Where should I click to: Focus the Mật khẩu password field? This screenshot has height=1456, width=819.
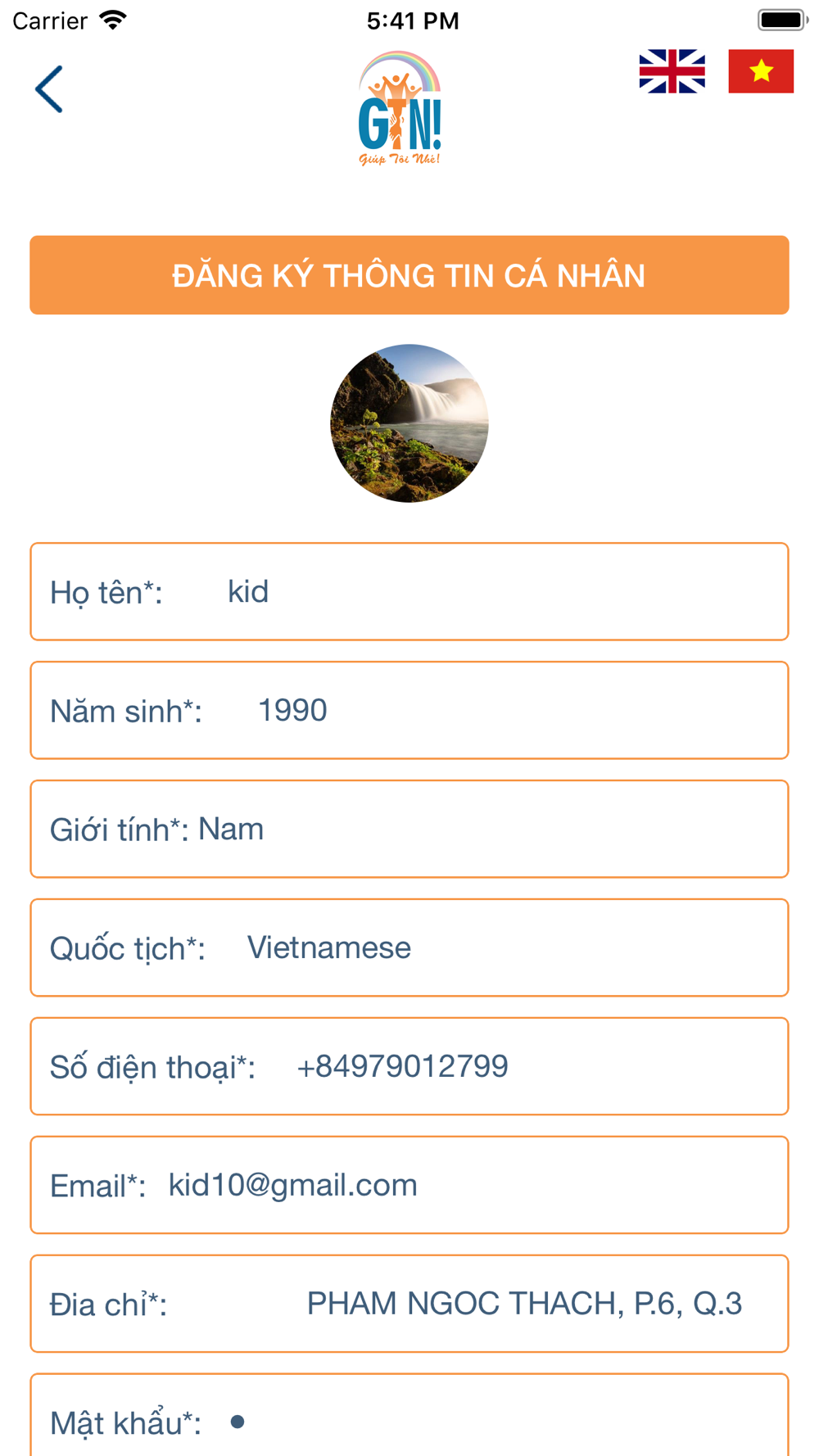pos(491,1422)
